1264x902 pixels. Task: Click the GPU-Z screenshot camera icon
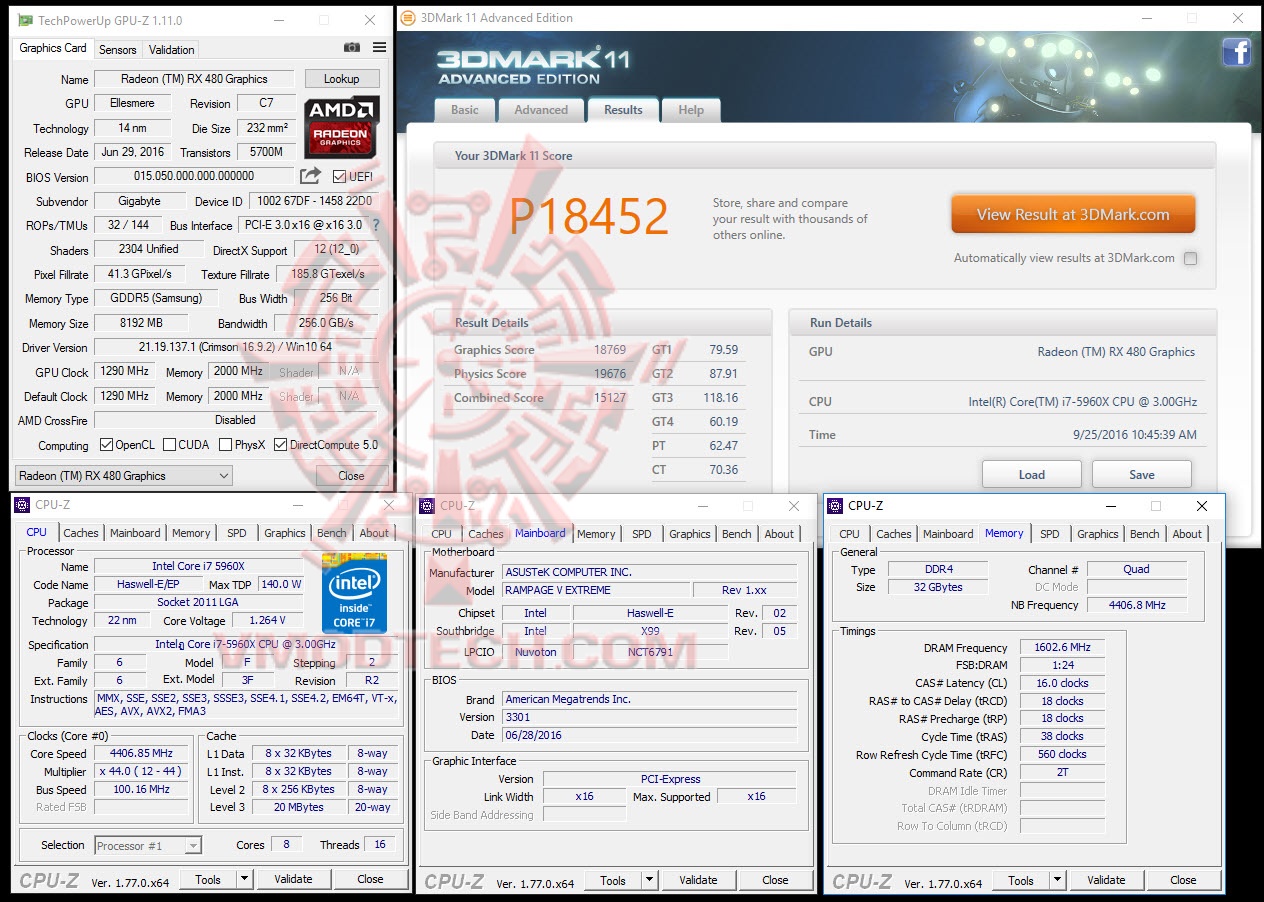[x=351, y=48]
